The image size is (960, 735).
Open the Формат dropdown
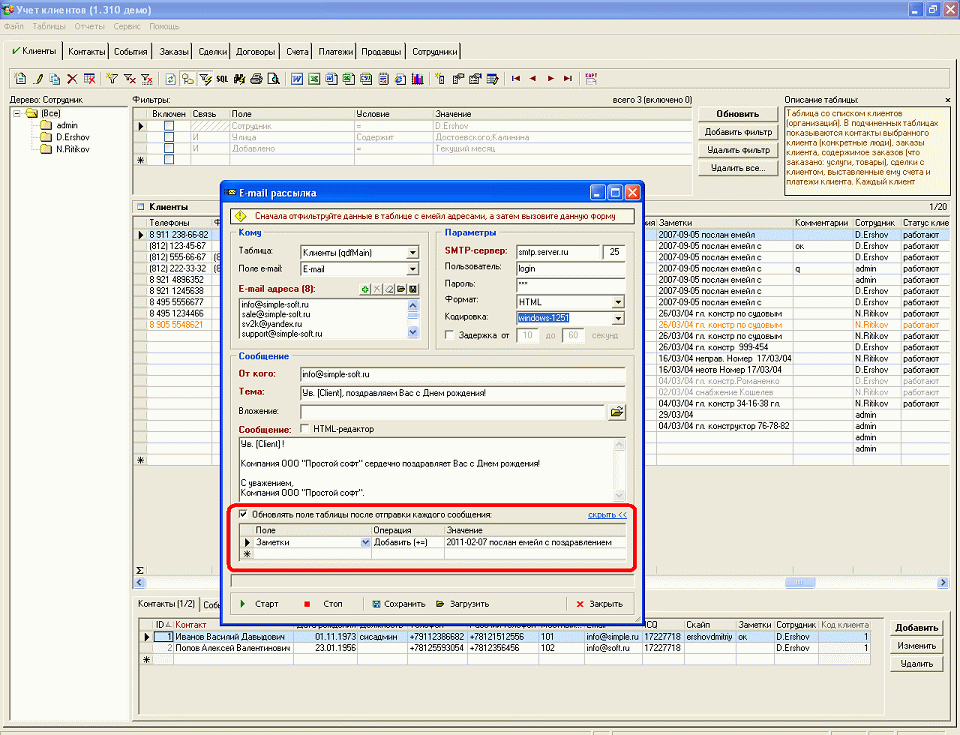pyautogui.click(x=618, y=301)
